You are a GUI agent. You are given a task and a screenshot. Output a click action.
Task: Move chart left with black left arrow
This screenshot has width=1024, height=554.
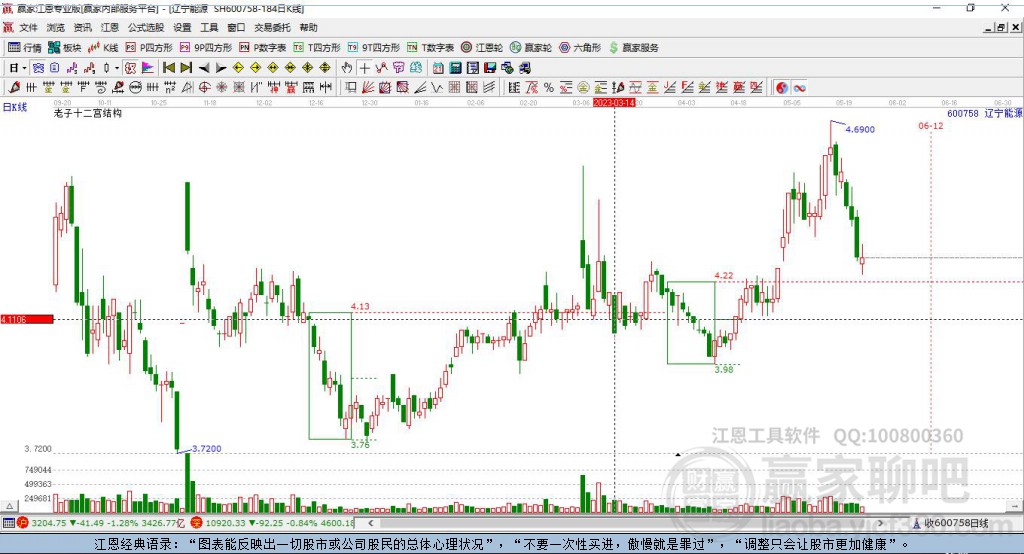click(204, 68)
